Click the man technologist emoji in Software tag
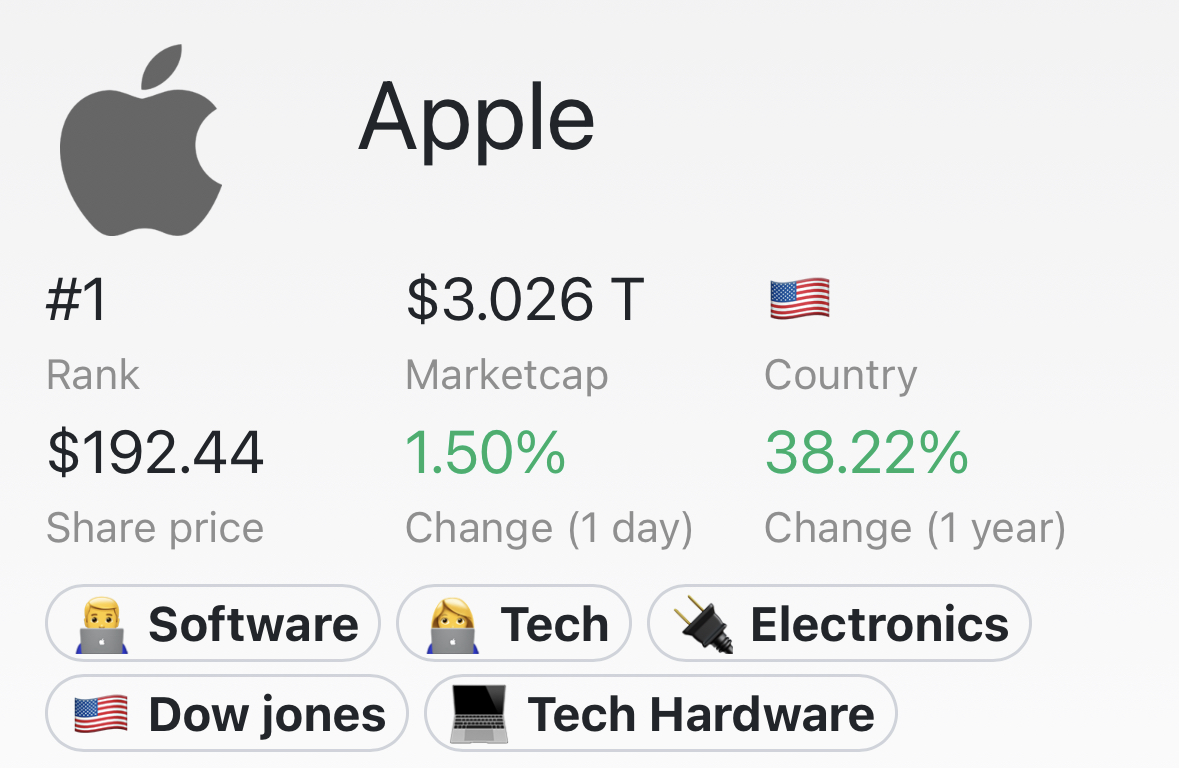This screenshot has width=1179, height=768. [x=102, y=625]
